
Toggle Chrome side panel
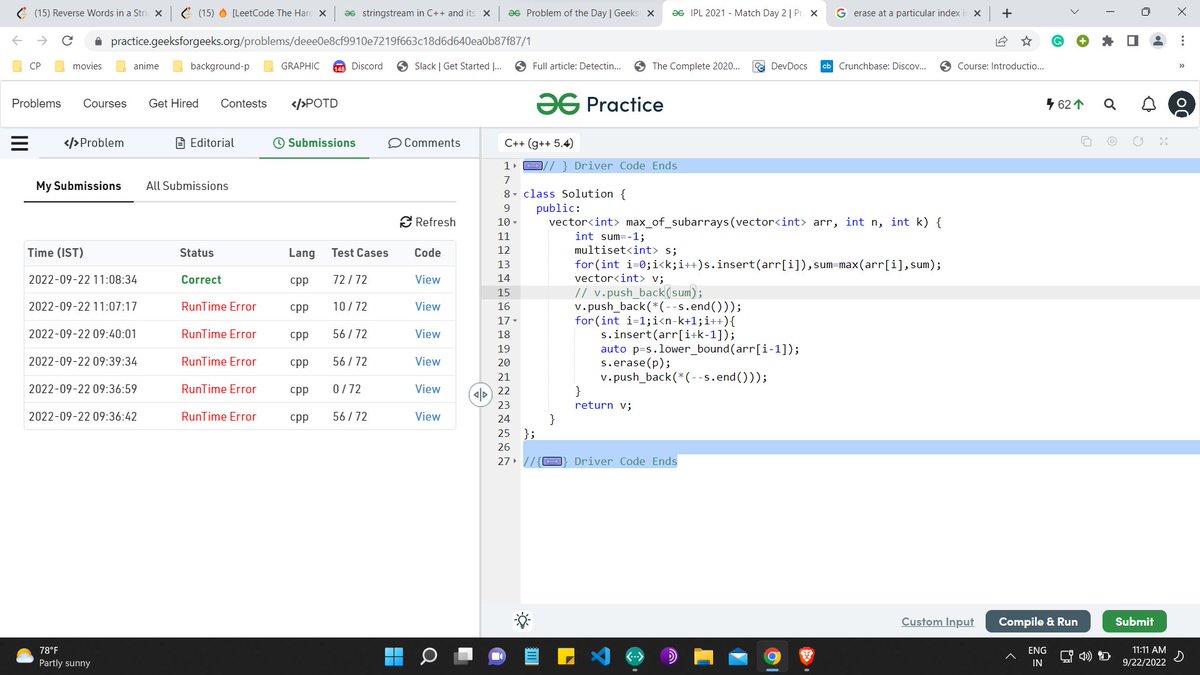click(x=1132, y=41)
